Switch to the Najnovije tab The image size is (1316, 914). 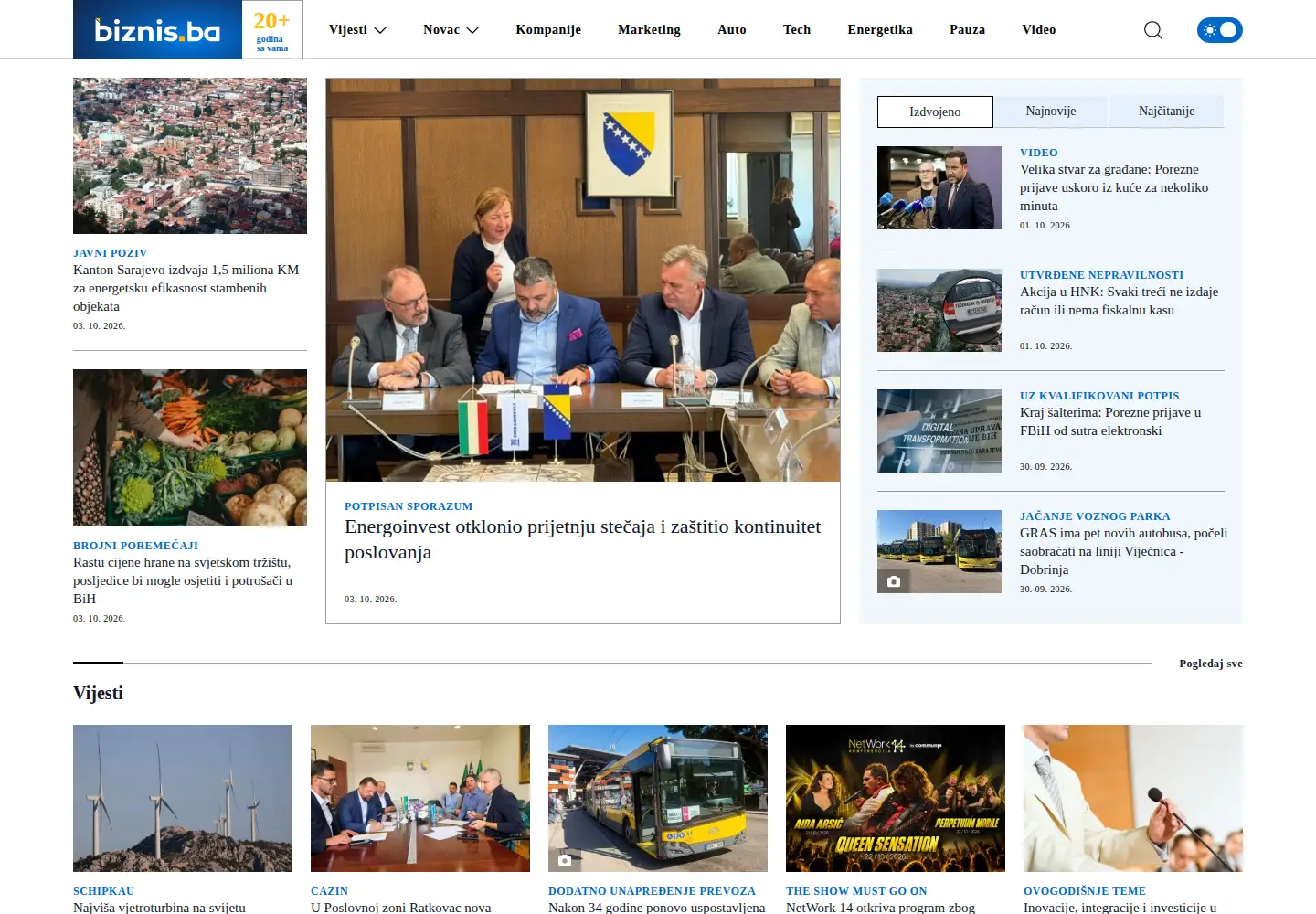click(1051, 112)
